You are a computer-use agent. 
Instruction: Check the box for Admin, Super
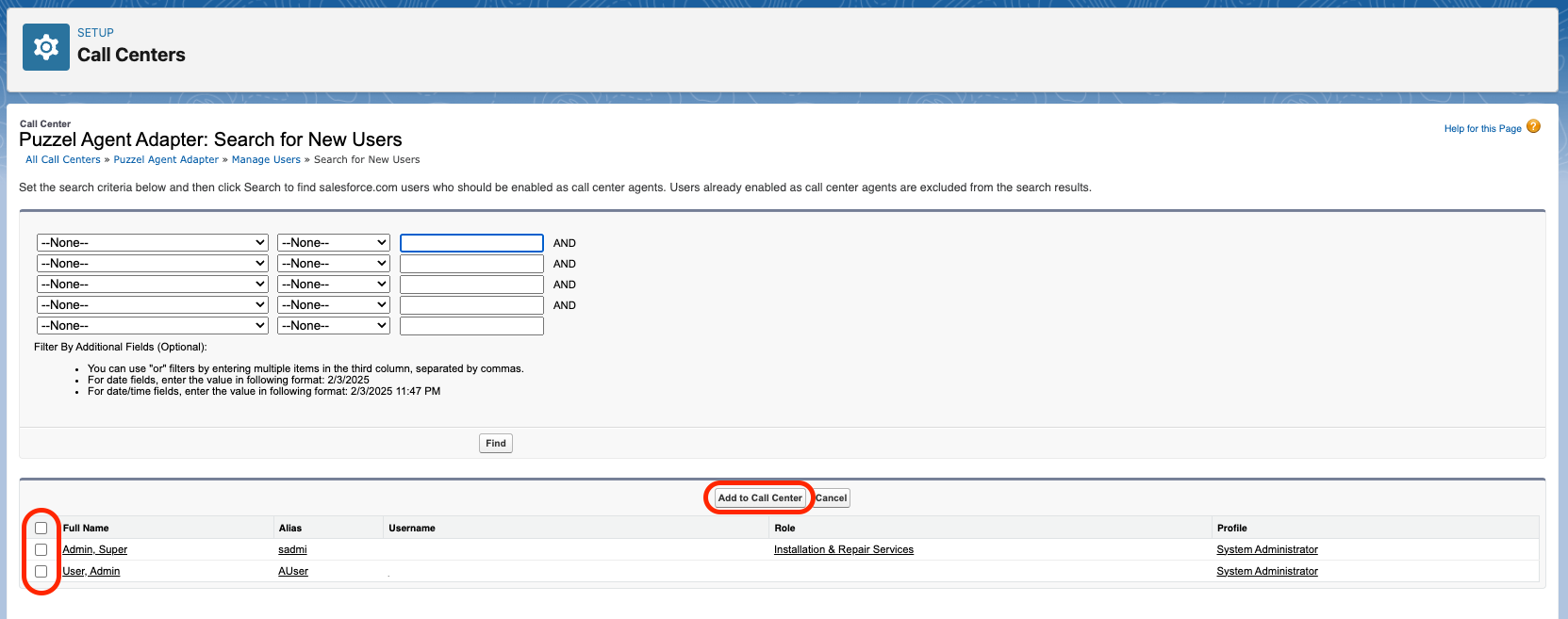click(41, 550)
